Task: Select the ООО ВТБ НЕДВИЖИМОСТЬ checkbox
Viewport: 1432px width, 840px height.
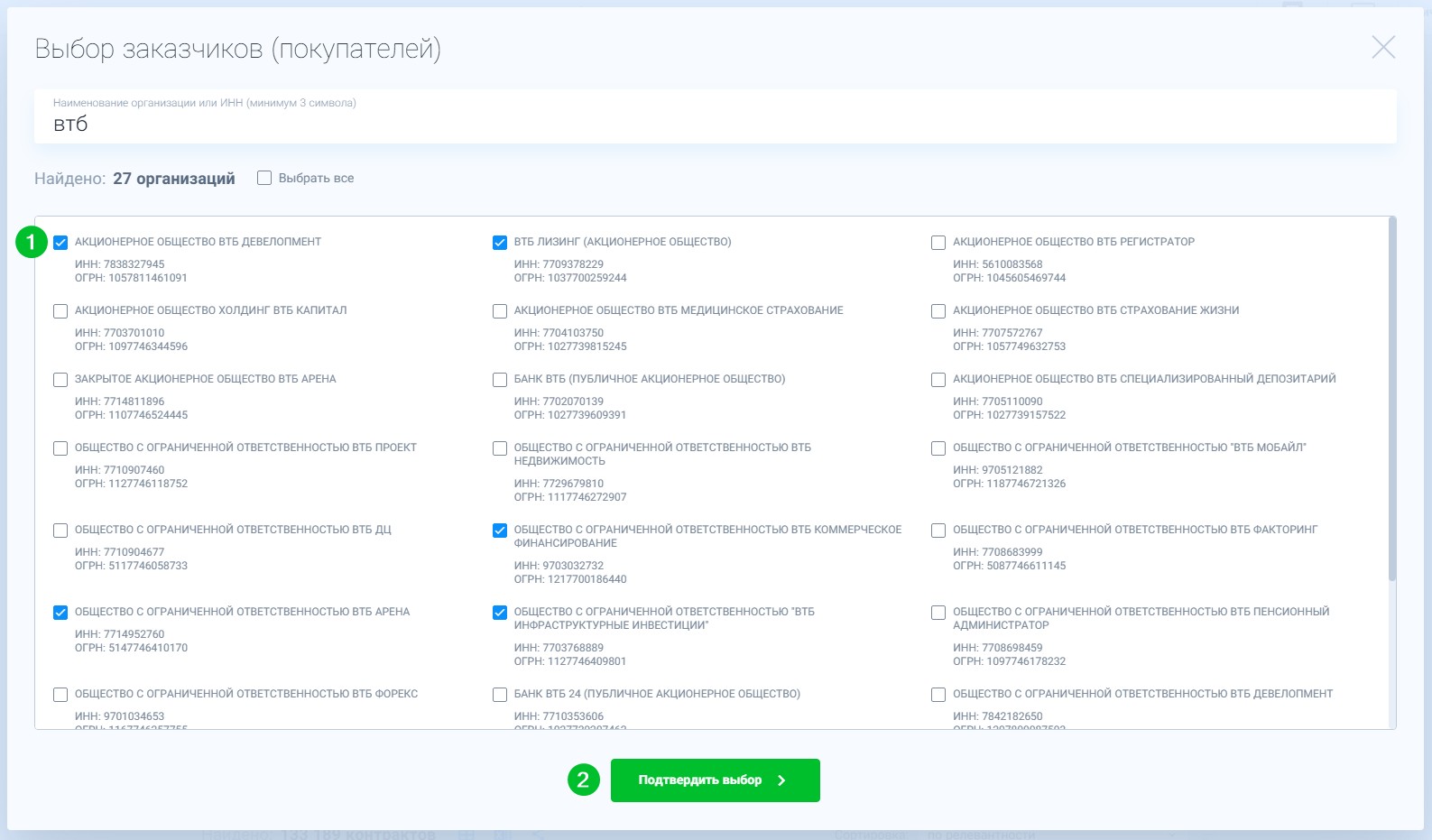Action: (x=500, y=448)
